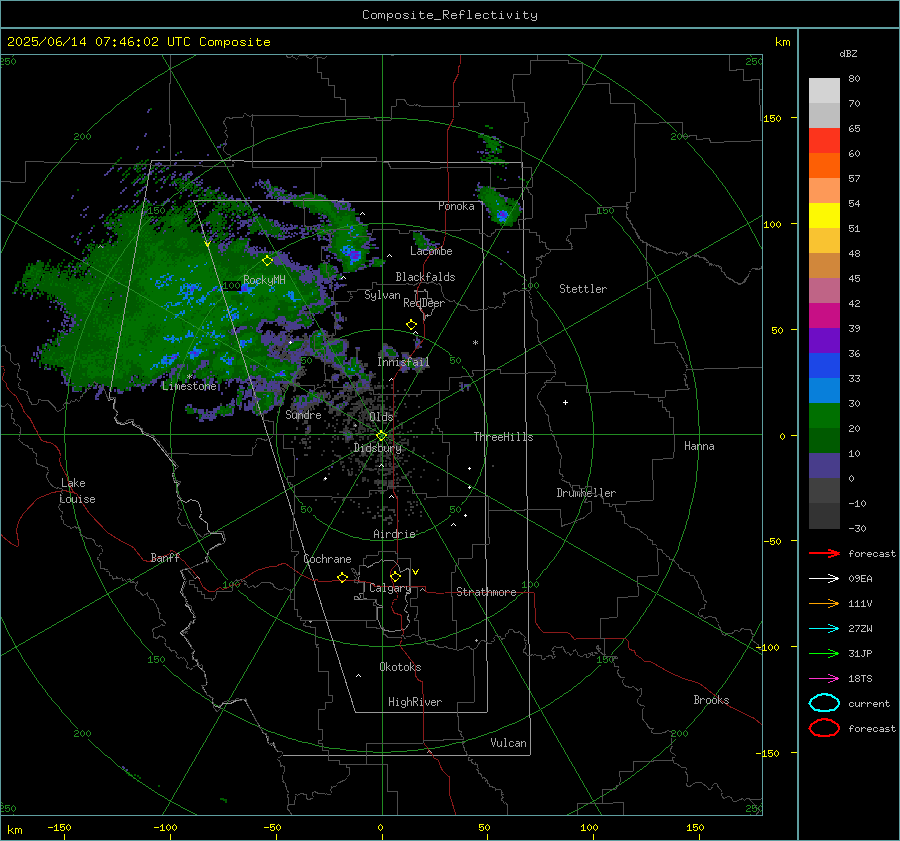Click the RedDeer city label
This screenshot has height=841, width=900.
[424, 303]
